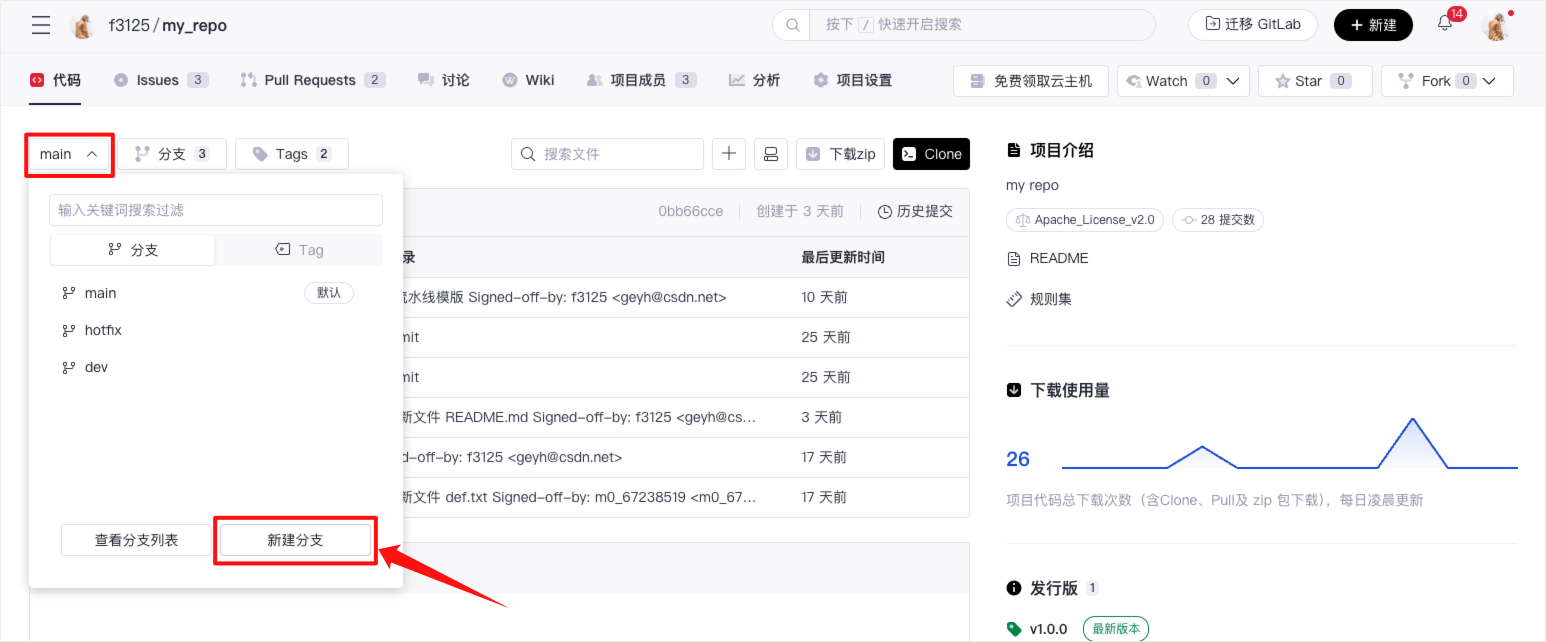1546x642 pixels.
Task: Open the Pull Requests tab
Action: (311, 80)
